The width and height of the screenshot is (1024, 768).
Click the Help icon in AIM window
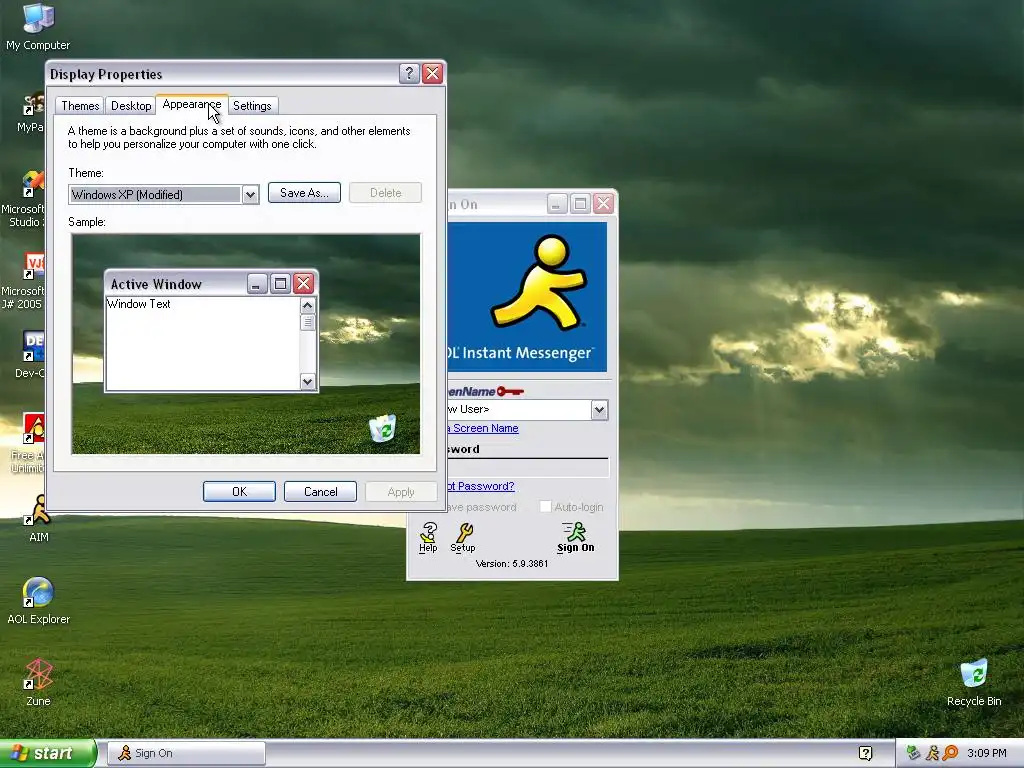click(428, 537)
